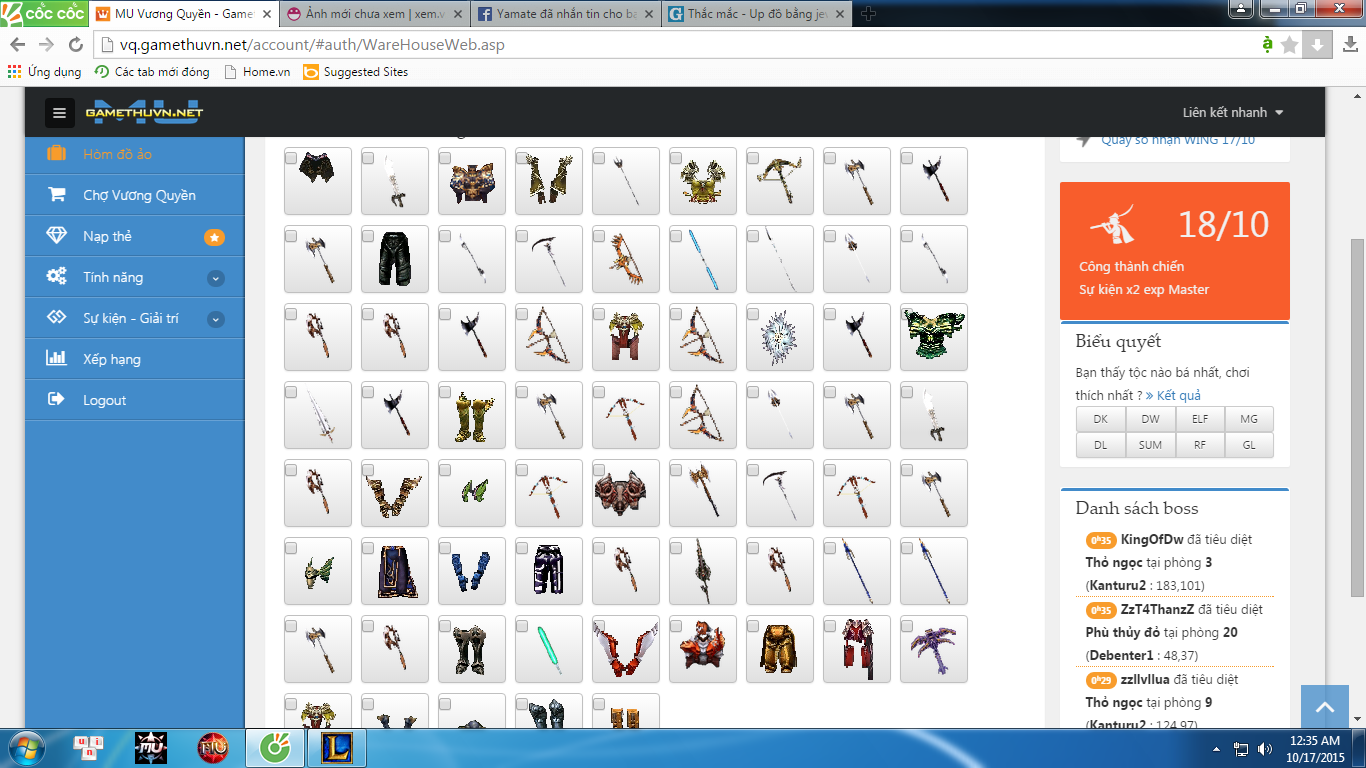The height and width of the screenshot is (768, 1366).
Task: Select the cyan glowing sword item
Action: point(549,649)
